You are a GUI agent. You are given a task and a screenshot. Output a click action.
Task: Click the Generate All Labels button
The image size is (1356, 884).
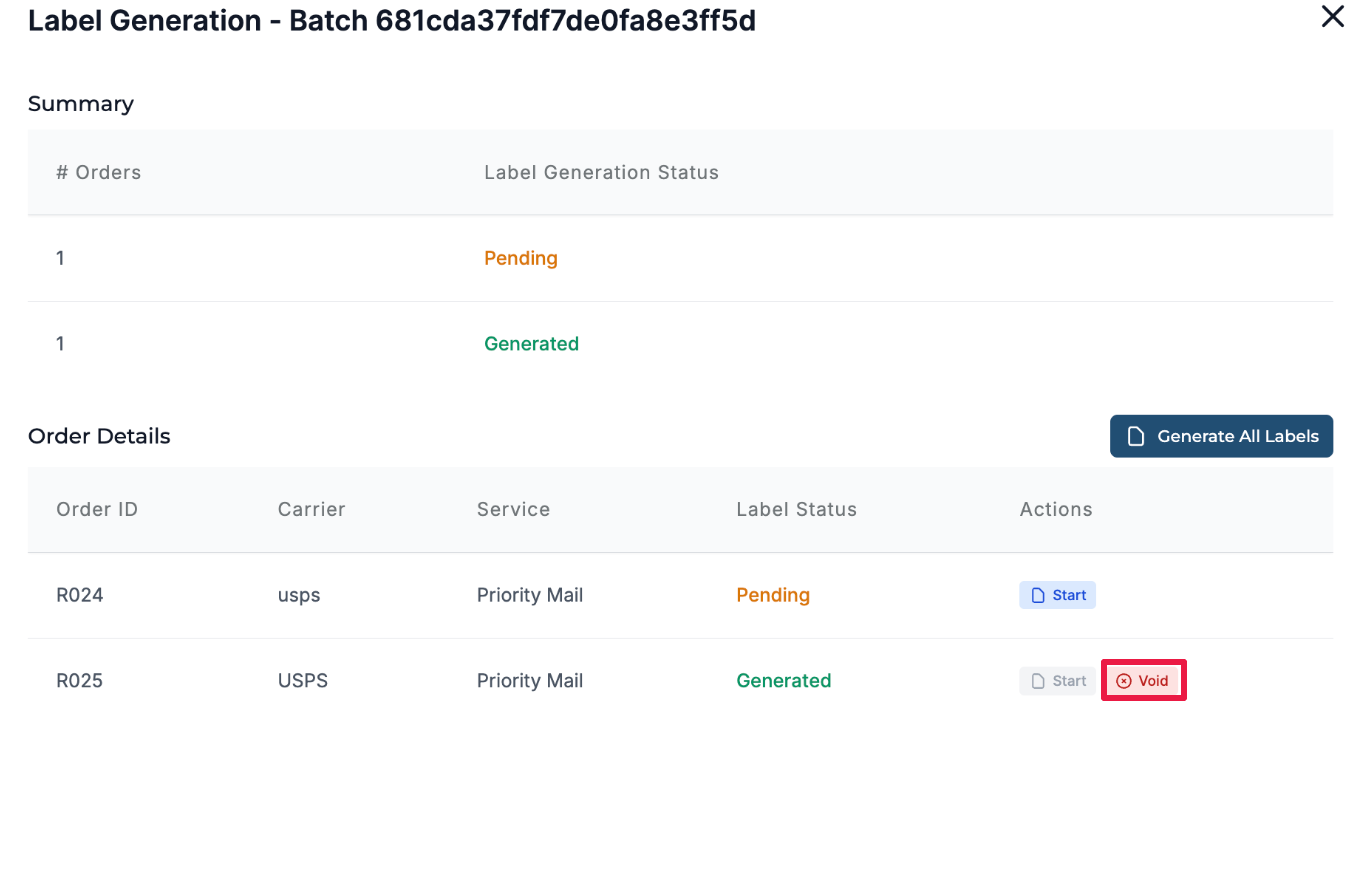[1221, 436]
